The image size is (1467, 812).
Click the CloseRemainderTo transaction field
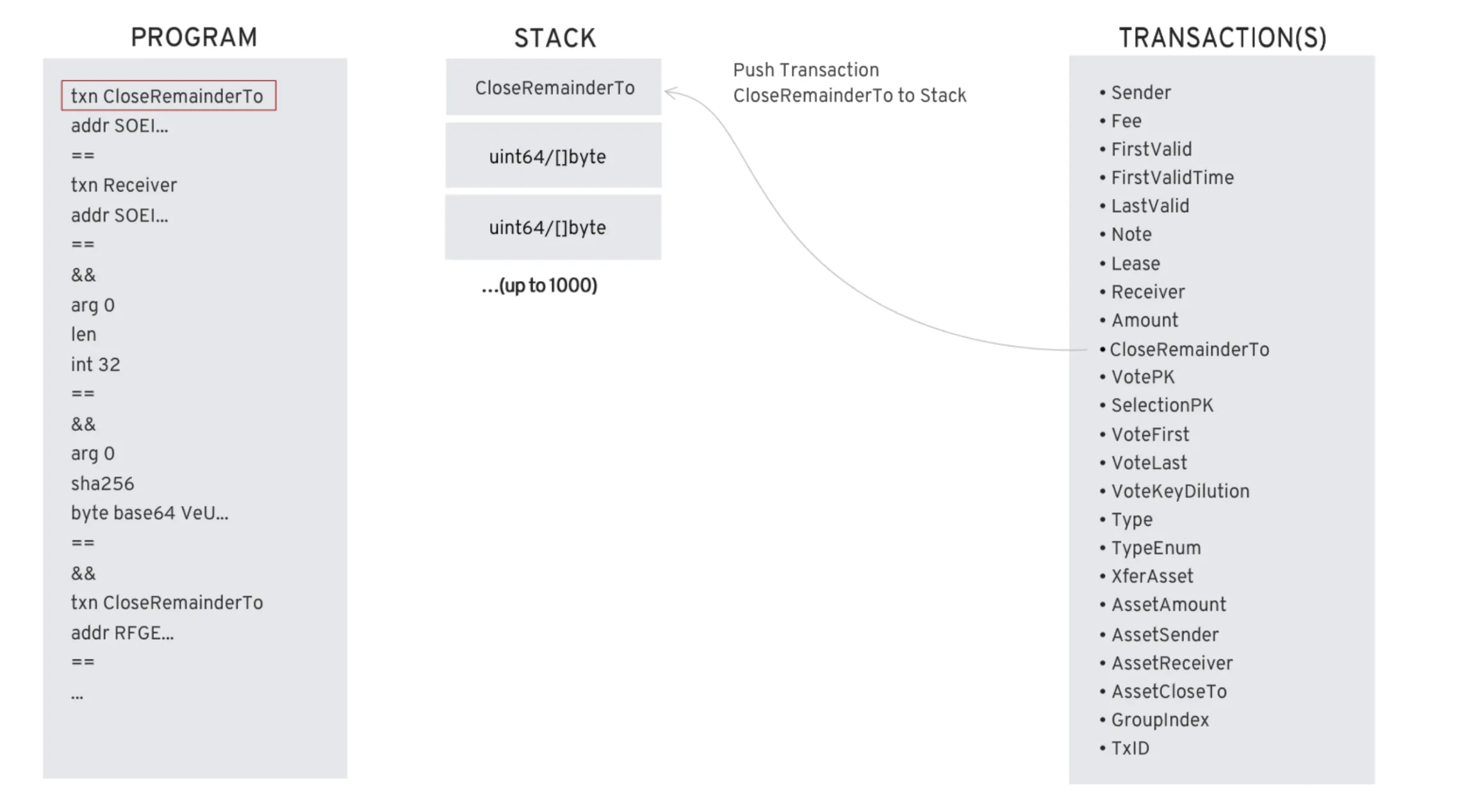tap(1176, 349)
